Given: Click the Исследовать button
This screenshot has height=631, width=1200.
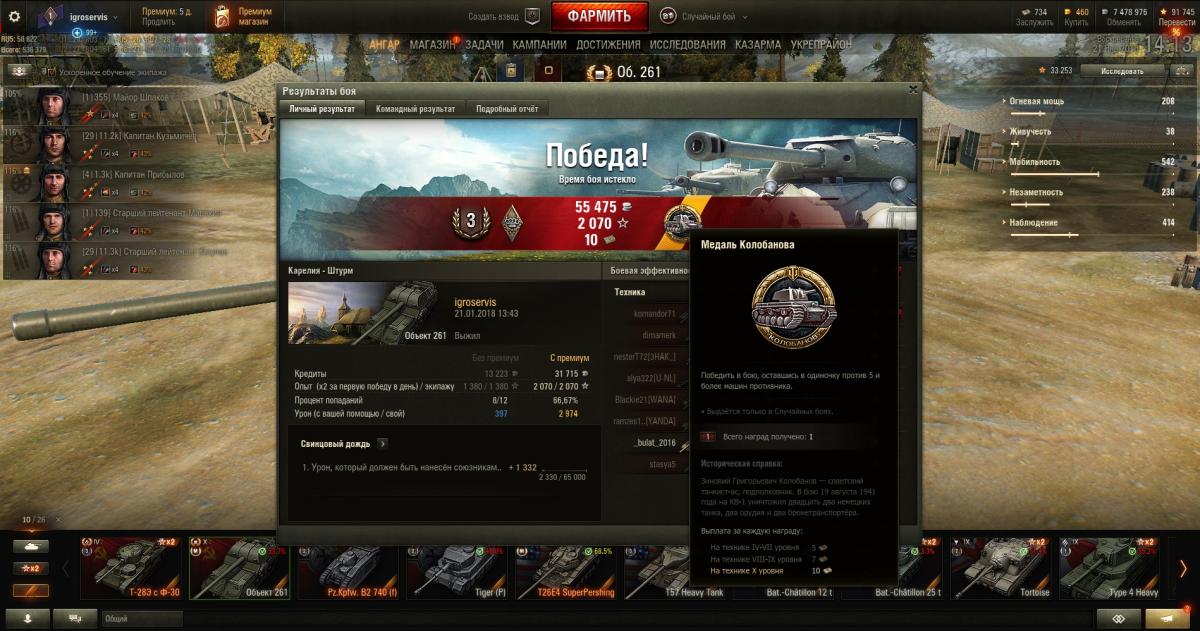Looking at the screenshot, I should click(x=1122, y=71).
